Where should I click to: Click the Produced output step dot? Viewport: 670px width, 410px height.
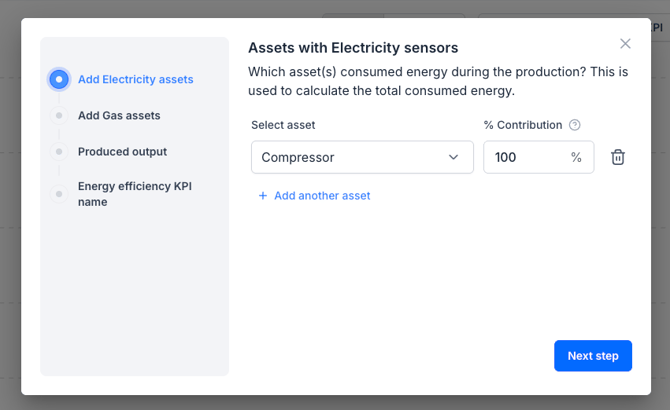(59, 152)
